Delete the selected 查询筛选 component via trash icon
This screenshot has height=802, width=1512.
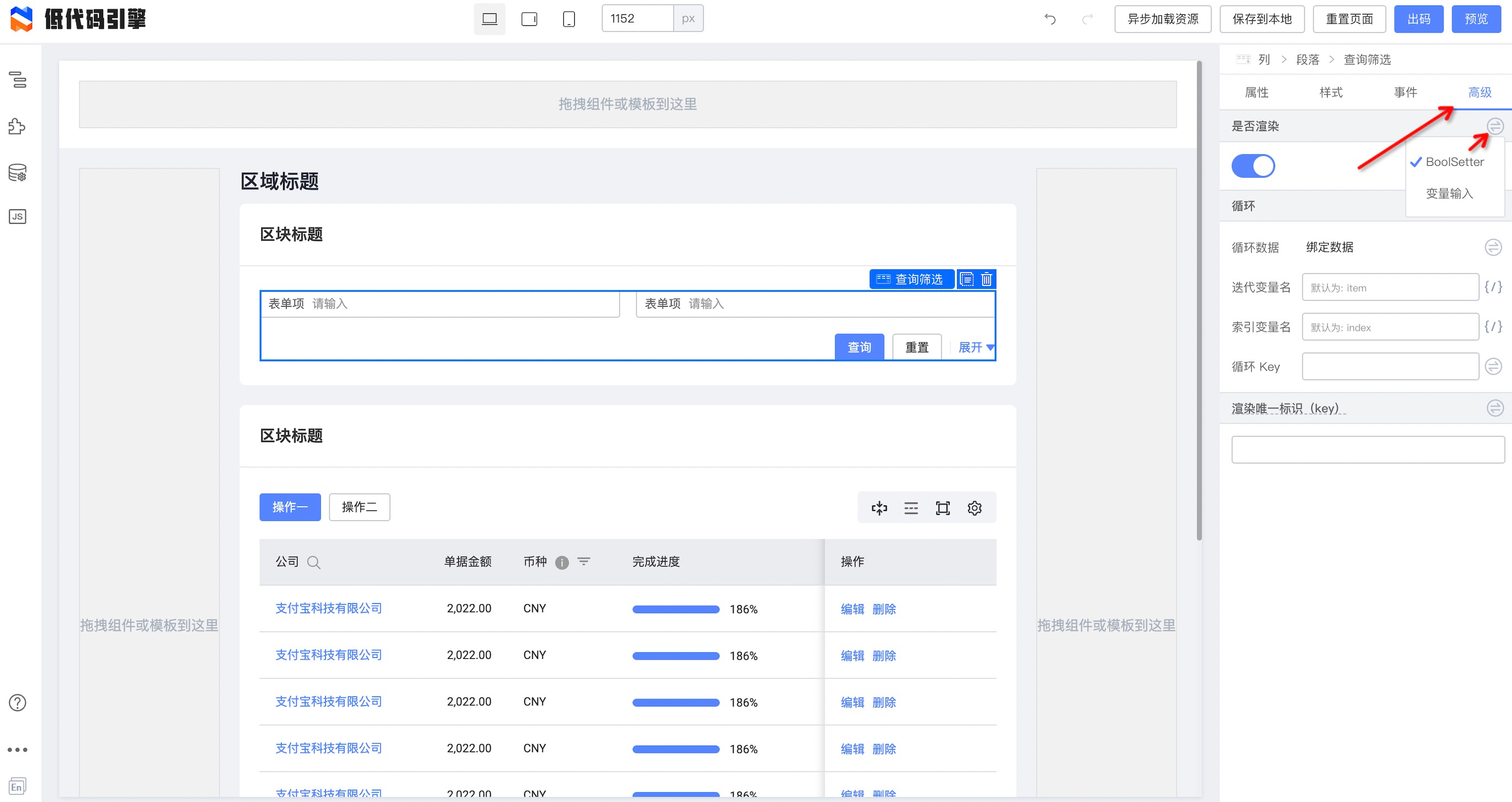[x=986, y=279]
